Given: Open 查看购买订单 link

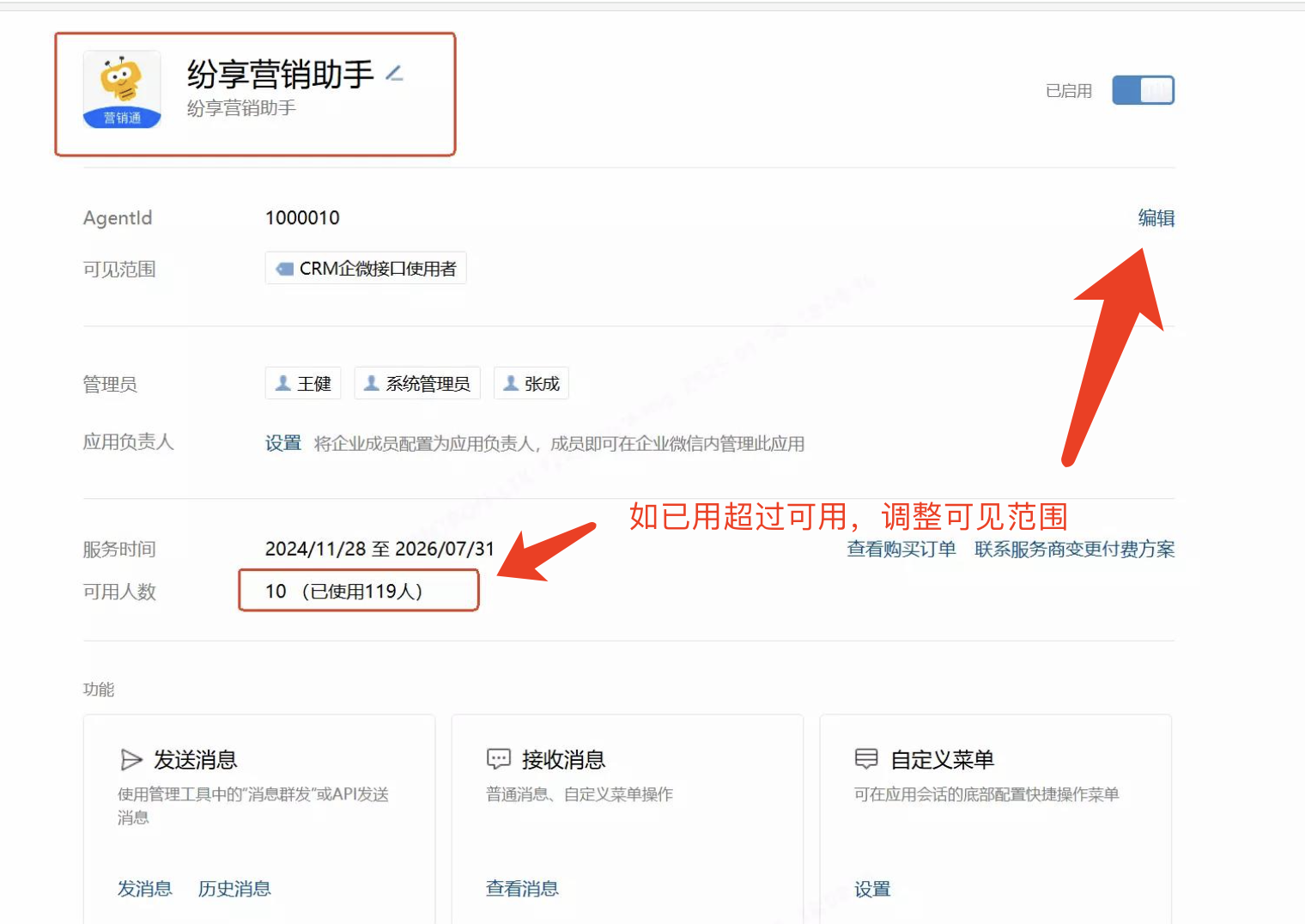Looking at the screenshot, I should coord(901,549).
